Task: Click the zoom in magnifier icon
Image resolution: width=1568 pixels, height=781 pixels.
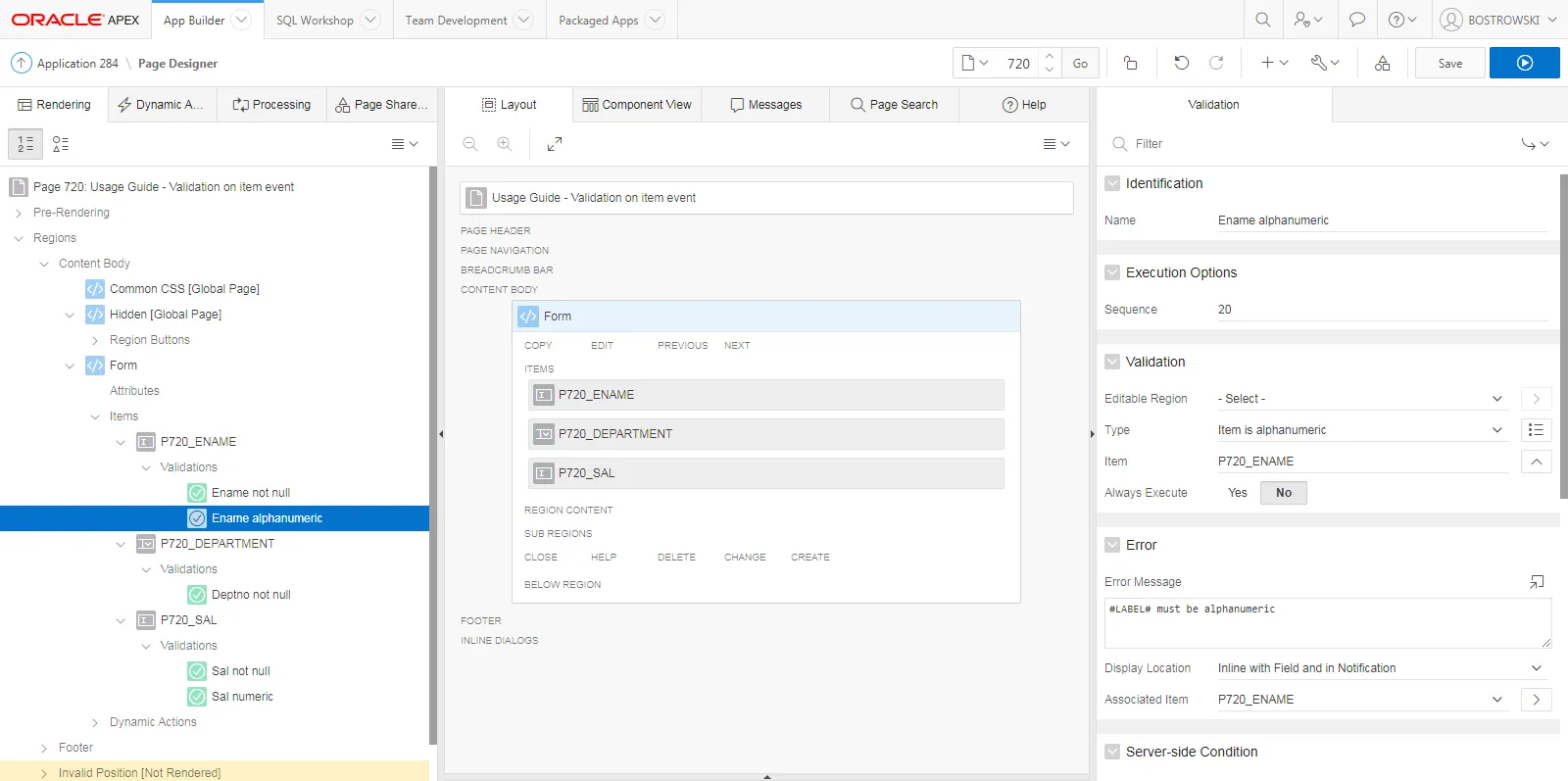Action: click(505, 144)
